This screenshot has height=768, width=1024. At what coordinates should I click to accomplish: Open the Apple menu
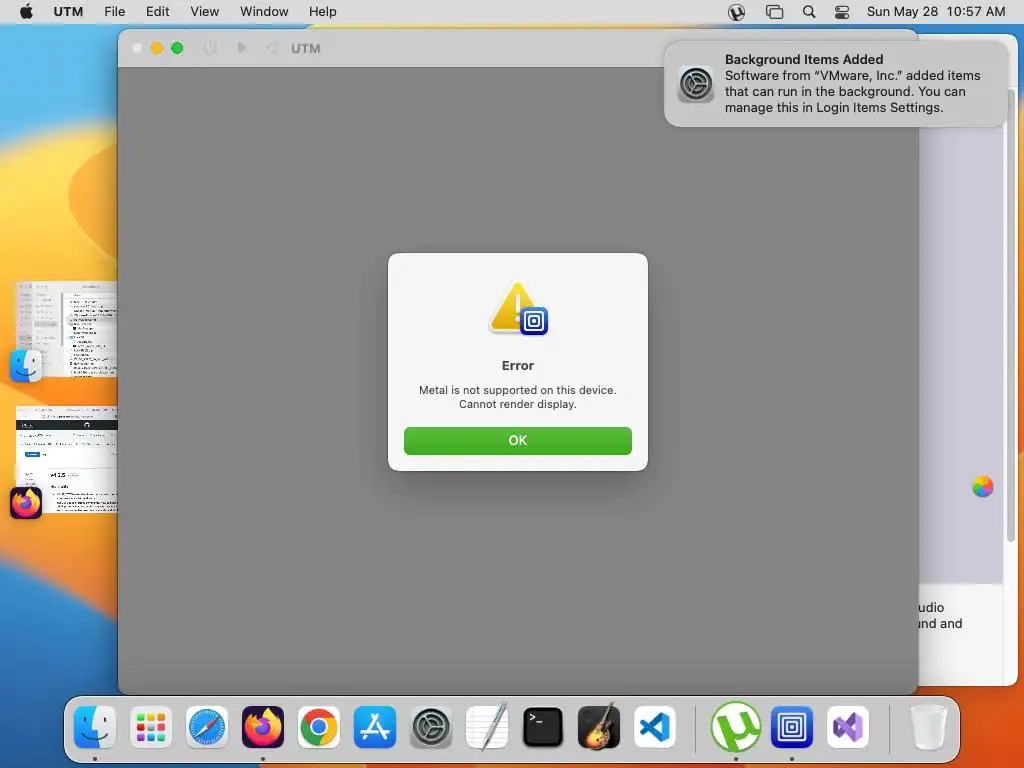click(26, 12)
